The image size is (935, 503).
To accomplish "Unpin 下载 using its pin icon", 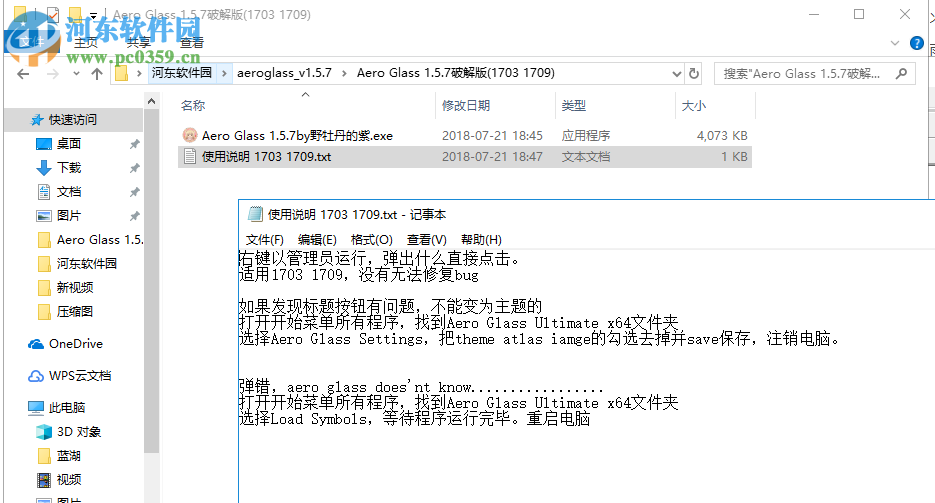I will (x=135, y=168).
